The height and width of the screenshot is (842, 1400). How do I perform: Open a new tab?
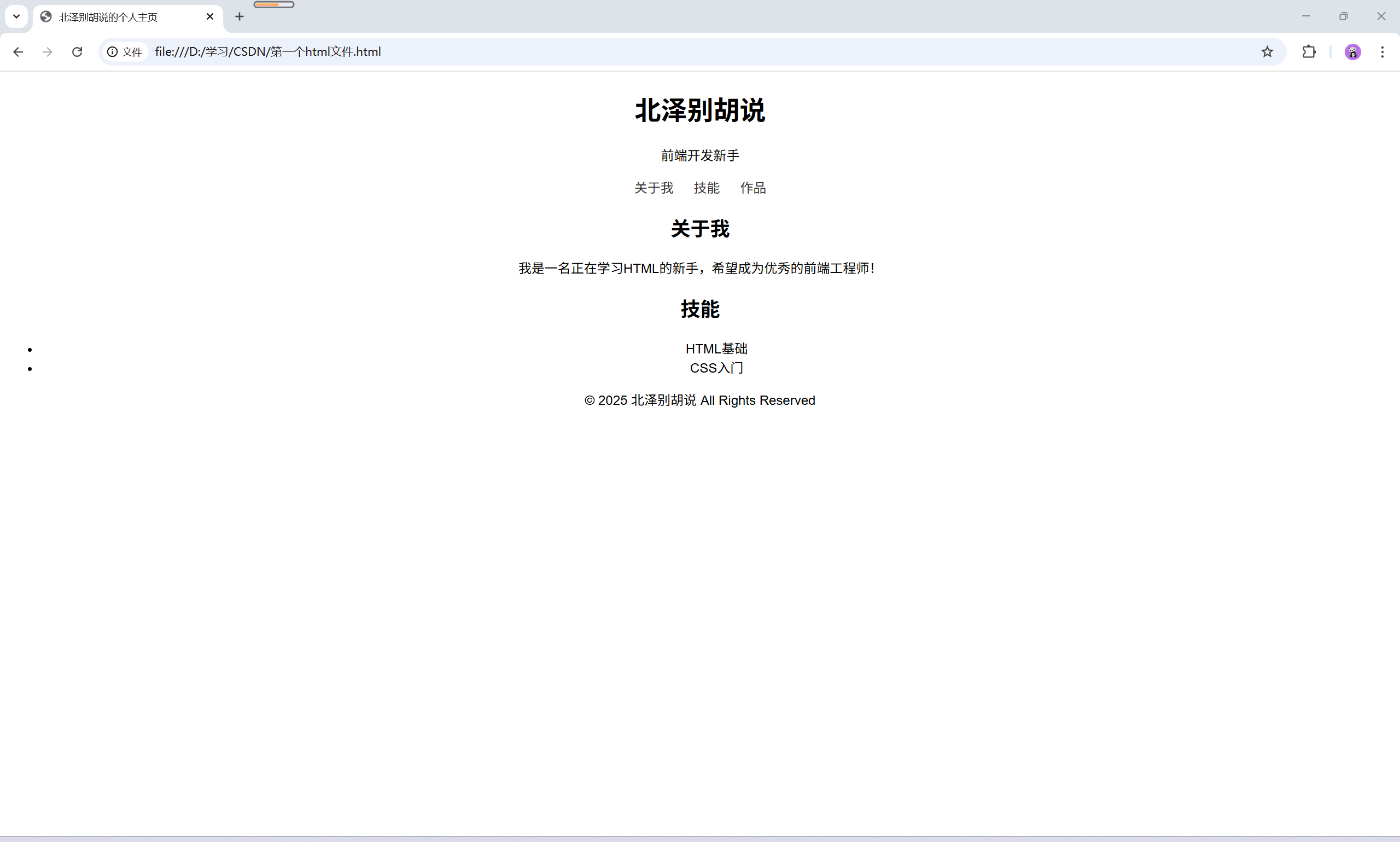240,16
